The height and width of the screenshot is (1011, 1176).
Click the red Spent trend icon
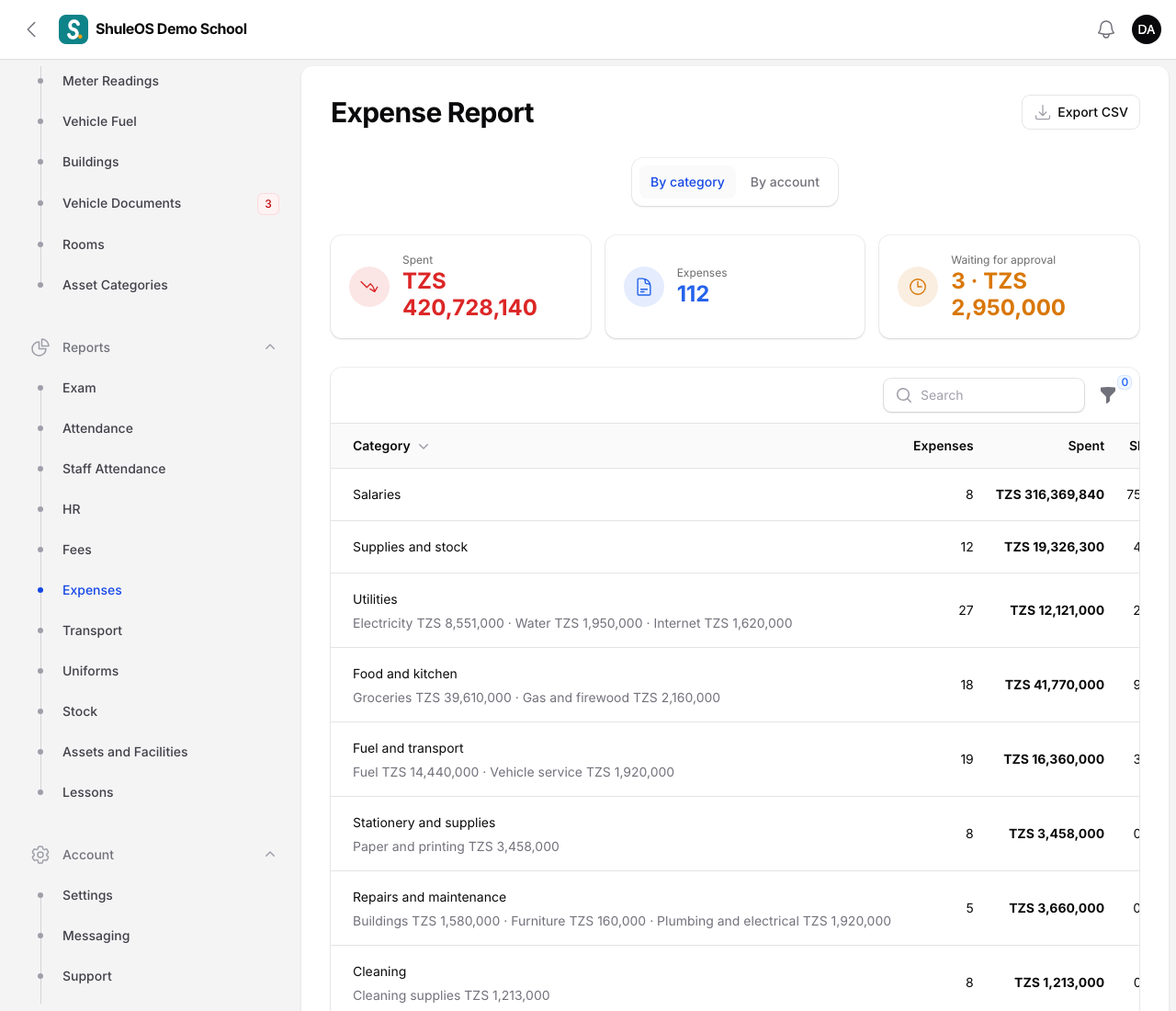[369, 287]
